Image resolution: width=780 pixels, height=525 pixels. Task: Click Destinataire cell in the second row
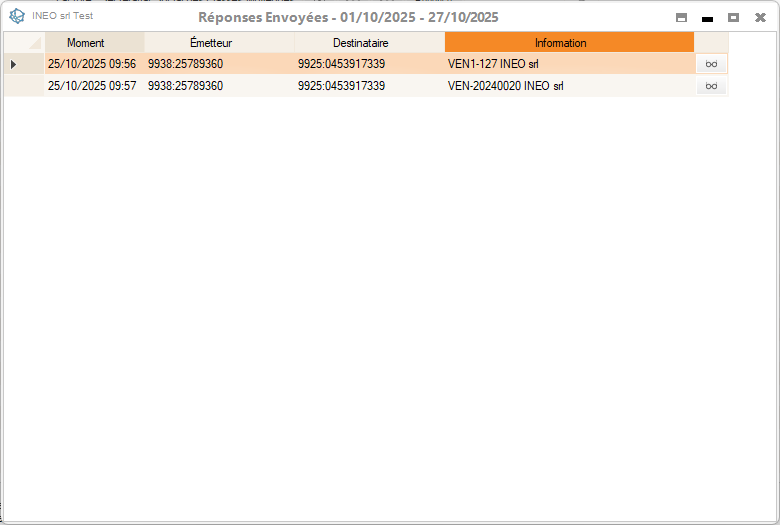[341, 86]
